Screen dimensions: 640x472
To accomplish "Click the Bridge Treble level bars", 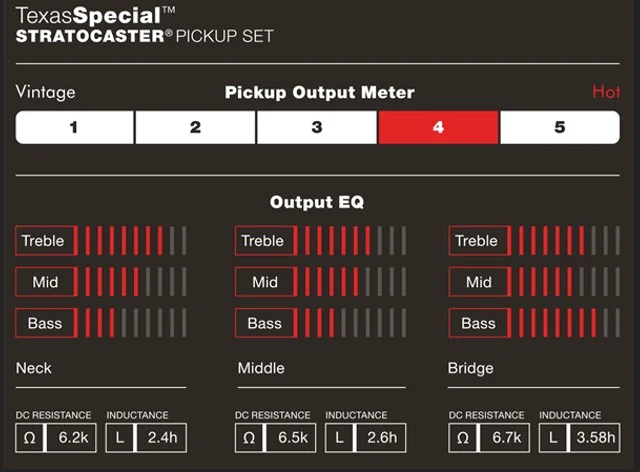I will pos(569,241).
